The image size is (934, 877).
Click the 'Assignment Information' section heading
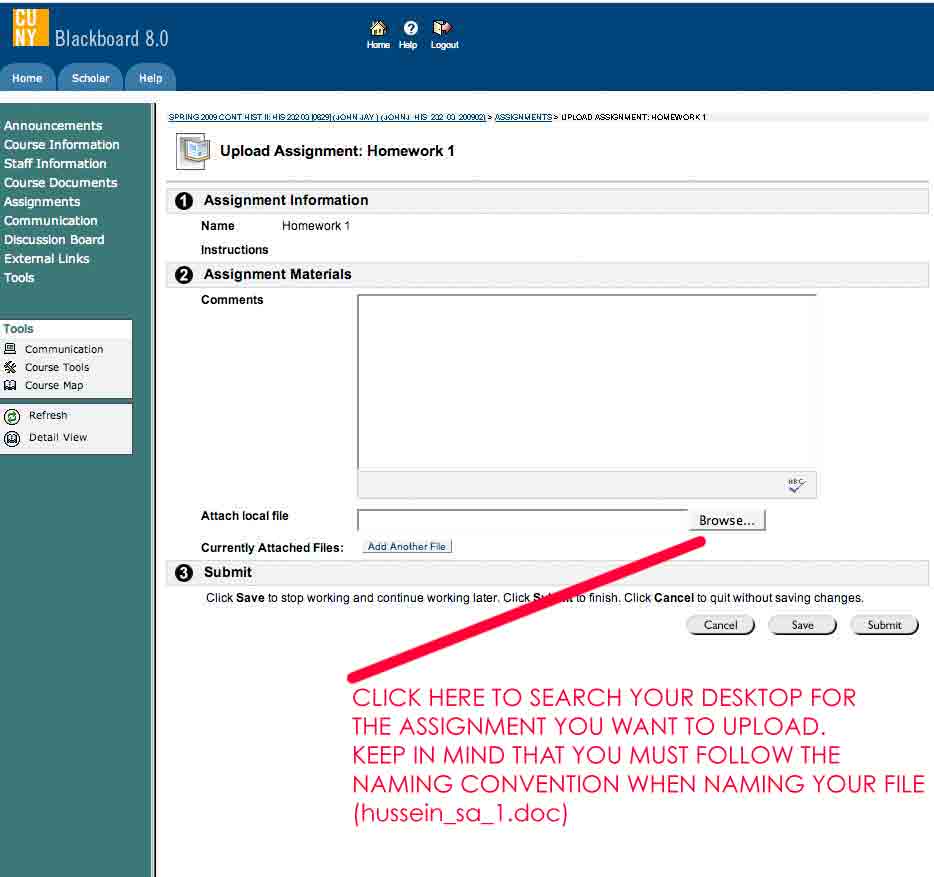coord(286,200)
